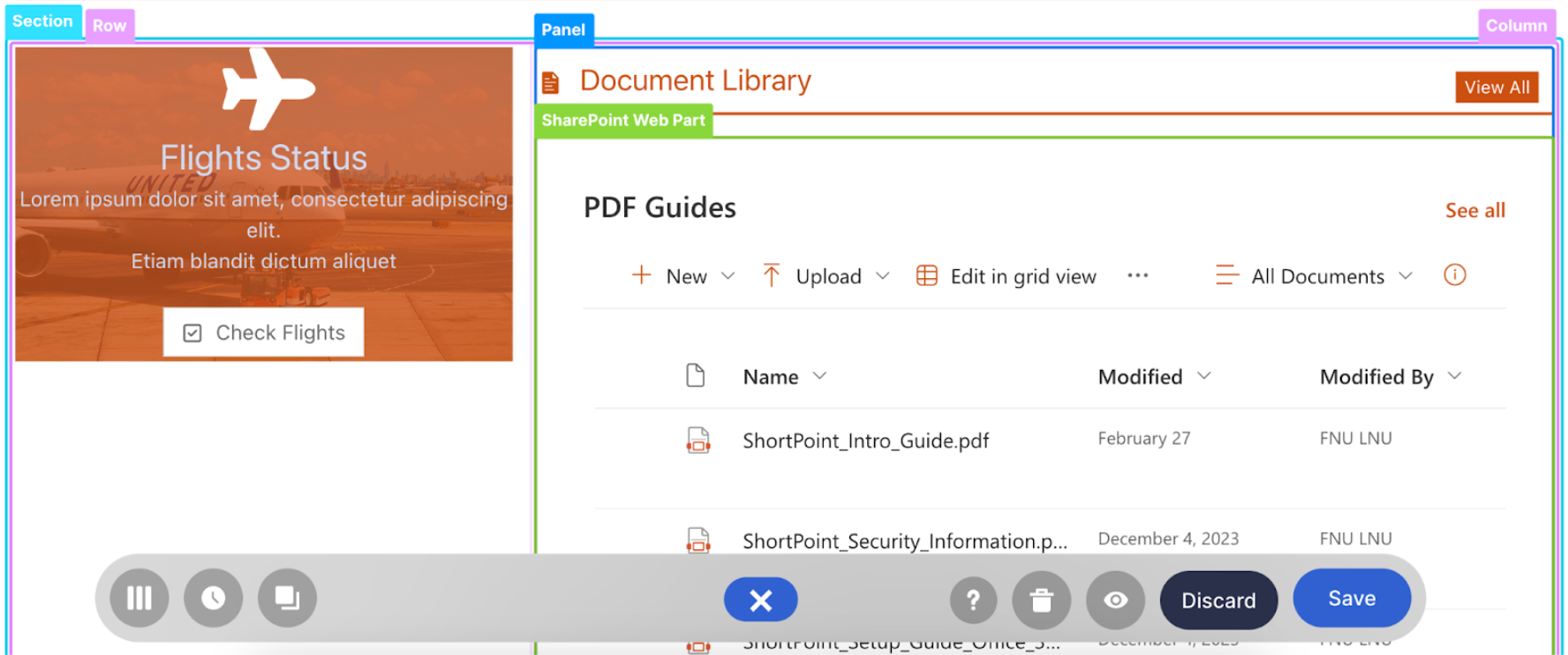Open the history clock icon in toolbar
This screenshot has height=655, width=1568.
pos(213,599)
